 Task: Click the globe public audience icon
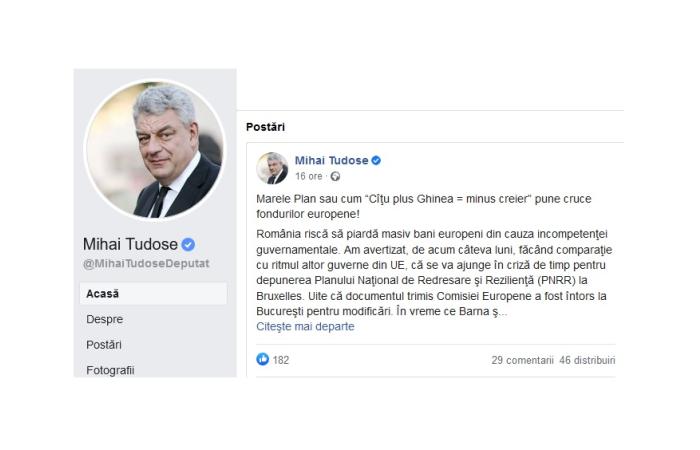click(x=335, y=176)
